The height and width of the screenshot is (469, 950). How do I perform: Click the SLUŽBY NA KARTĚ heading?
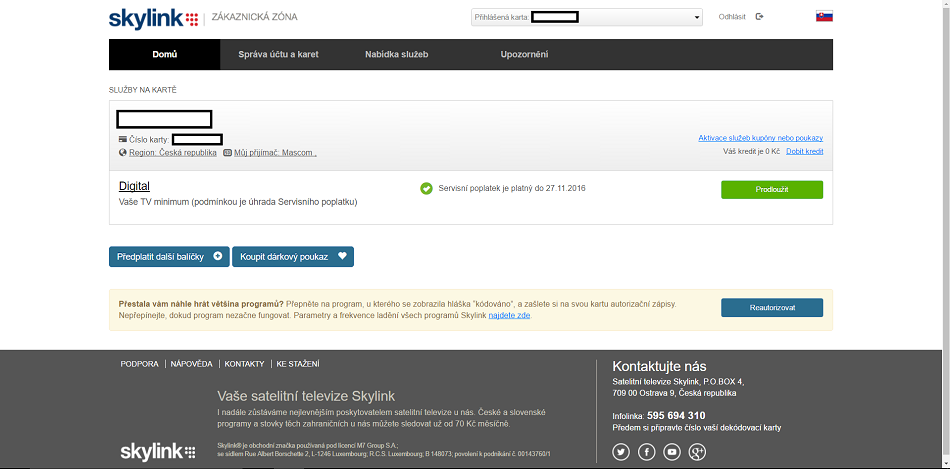point(142,90)
